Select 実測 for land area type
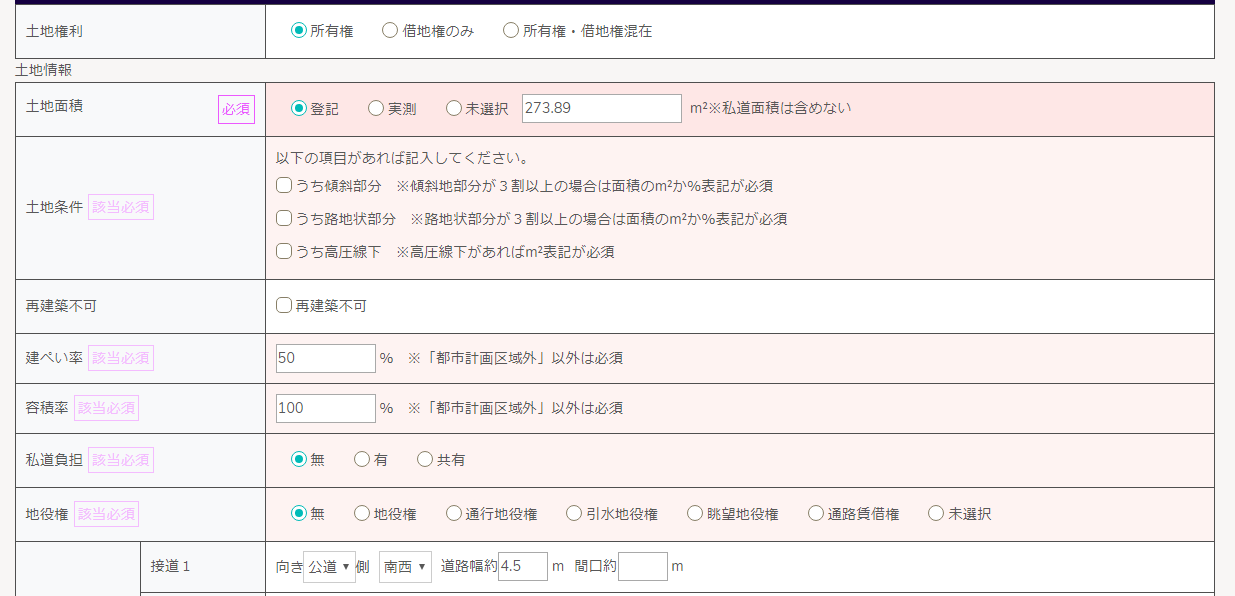 [376, 109]
